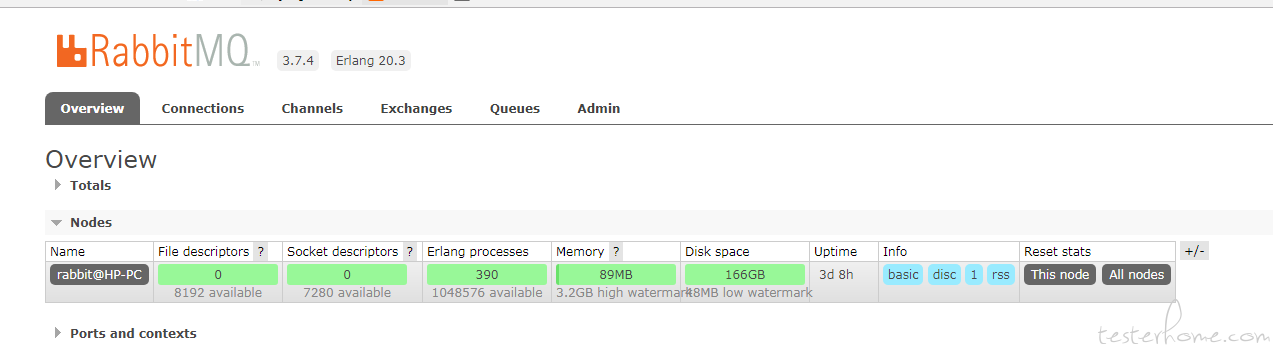Open Socket descriptors help question mark
This screenshot has height=362, width=1273.
[410, 252]
